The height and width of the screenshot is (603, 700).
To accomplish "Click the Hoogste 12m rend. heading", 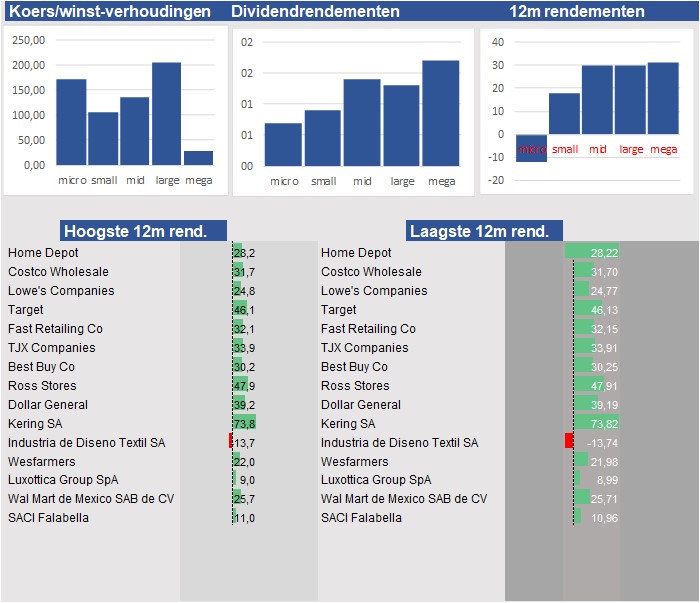I will [143, 231].
